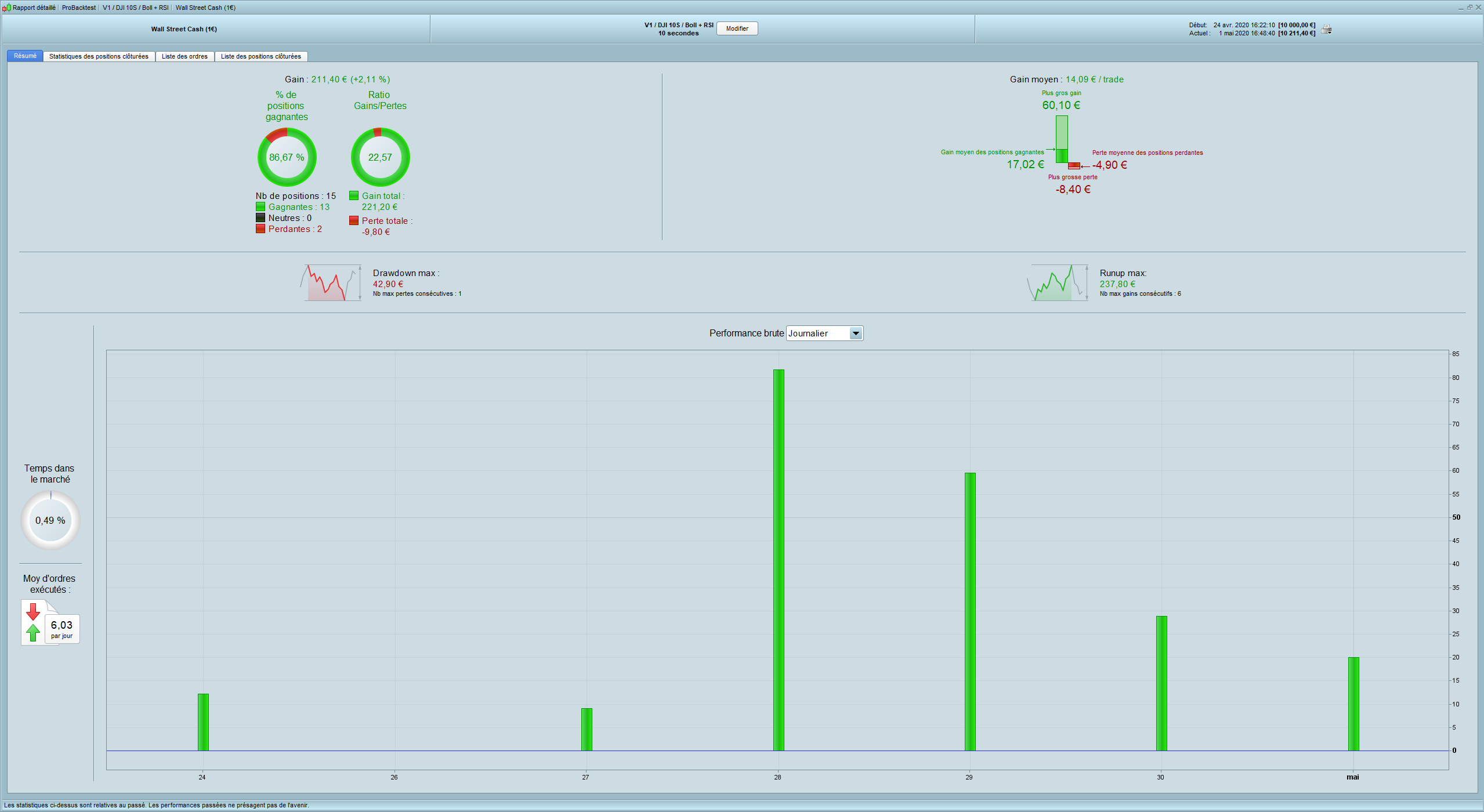The image size is (1484, 812).
Task: Open Statistiques des positions clôturées tab
Action: (x=99, y=56)
